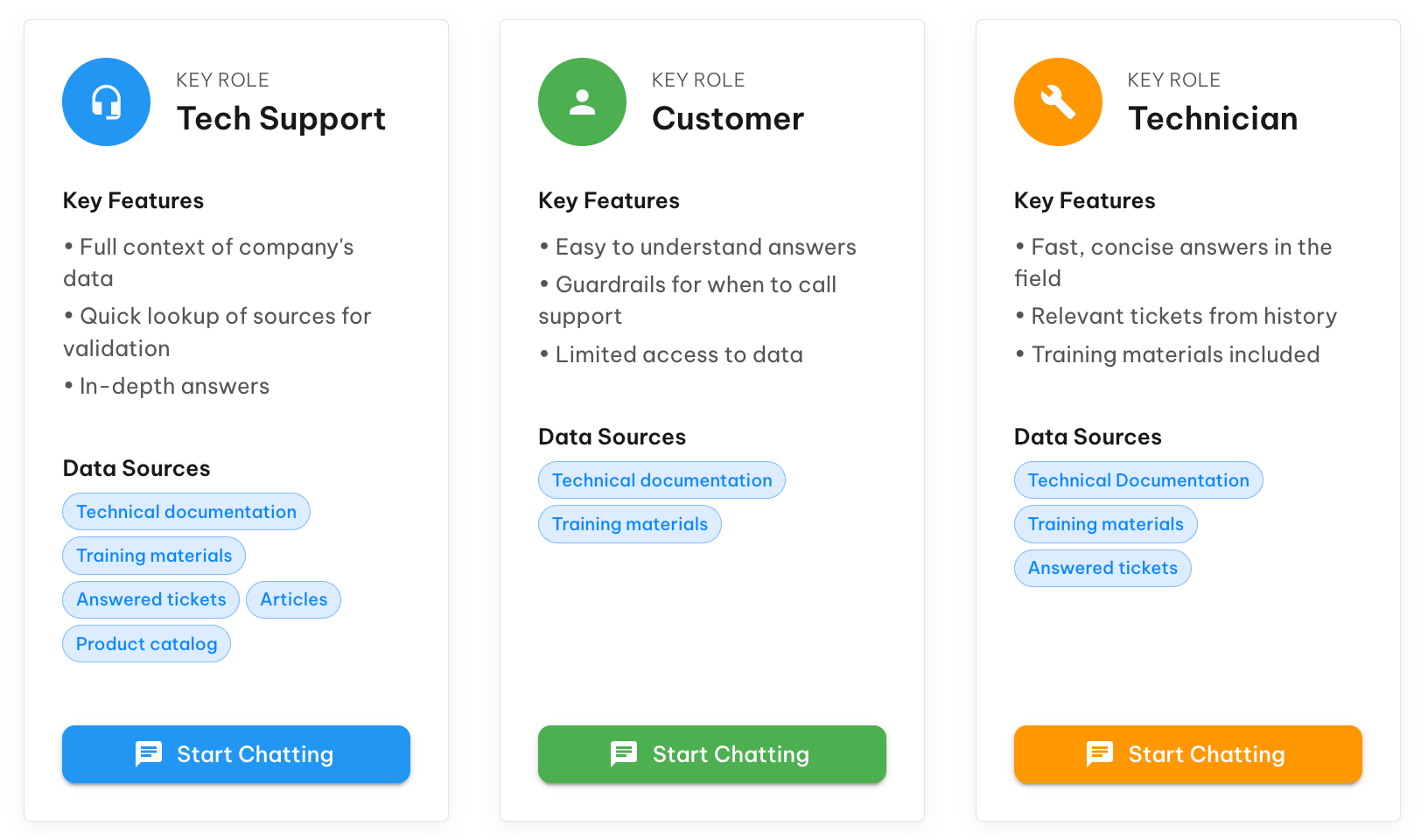This screenshot has height=840, width=1428.
Task: Start chatting as Technician
Action: [x=1188, y=754]
